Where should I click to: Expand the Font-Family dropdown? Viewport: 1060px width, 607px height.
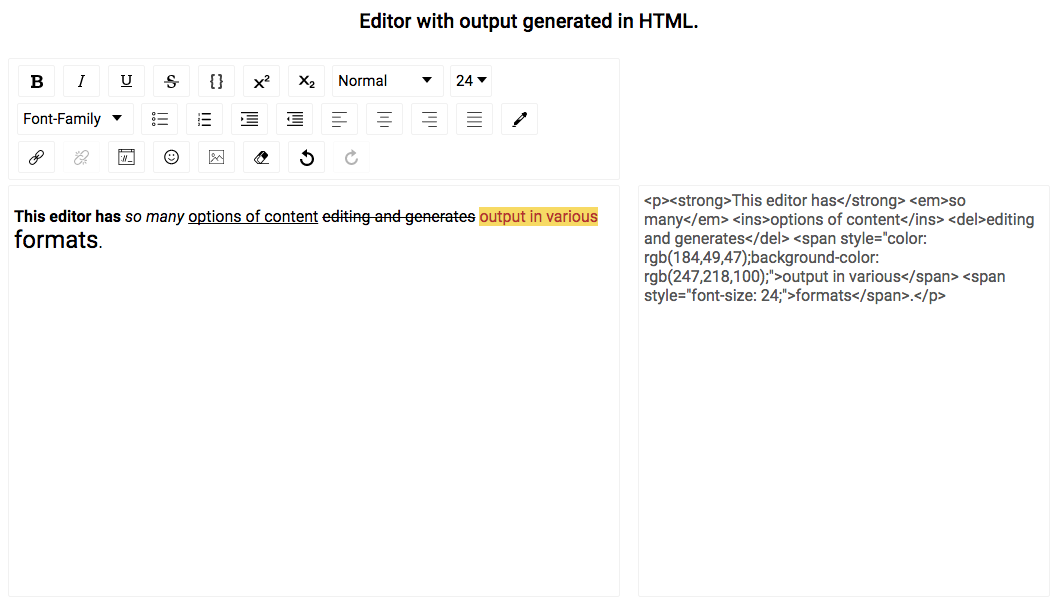(x=74, y=118)
